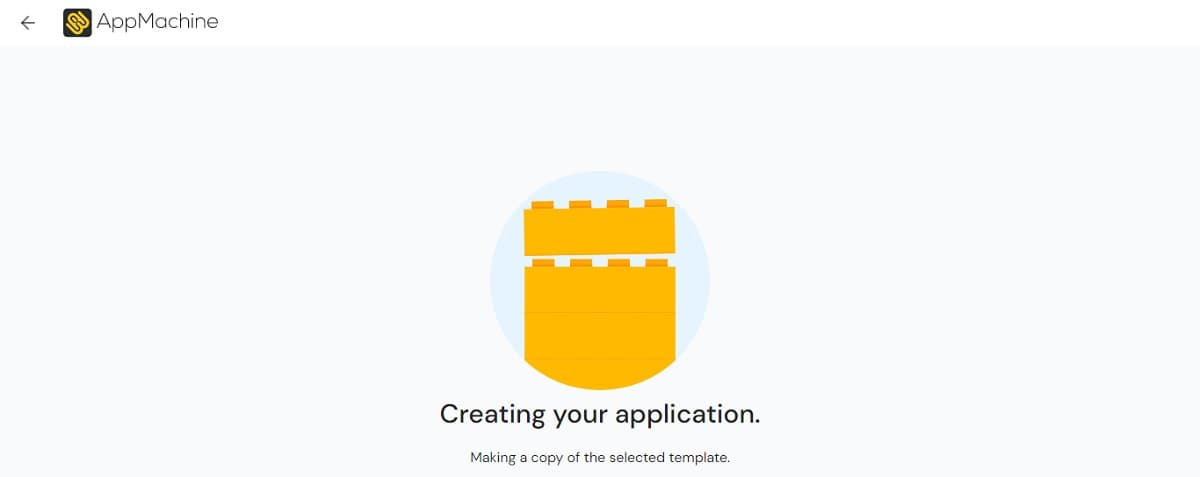This screenshot has width=1200, height=477.
Task: Click the AppMachine logo icon
Action: pos(77,22)
